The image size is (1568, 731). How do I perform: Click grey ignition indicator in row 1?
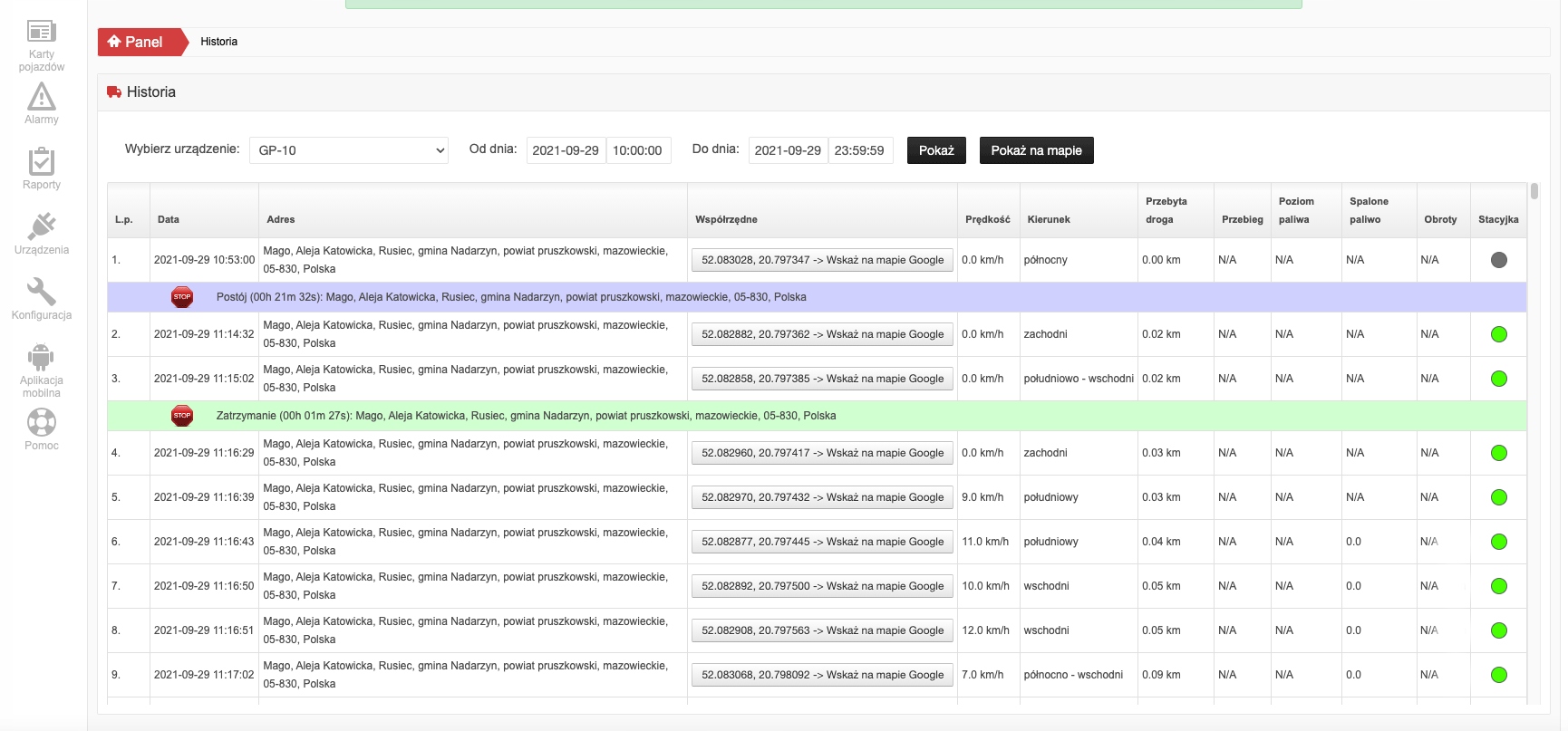pyautogui.click(x=1498, y=260)
